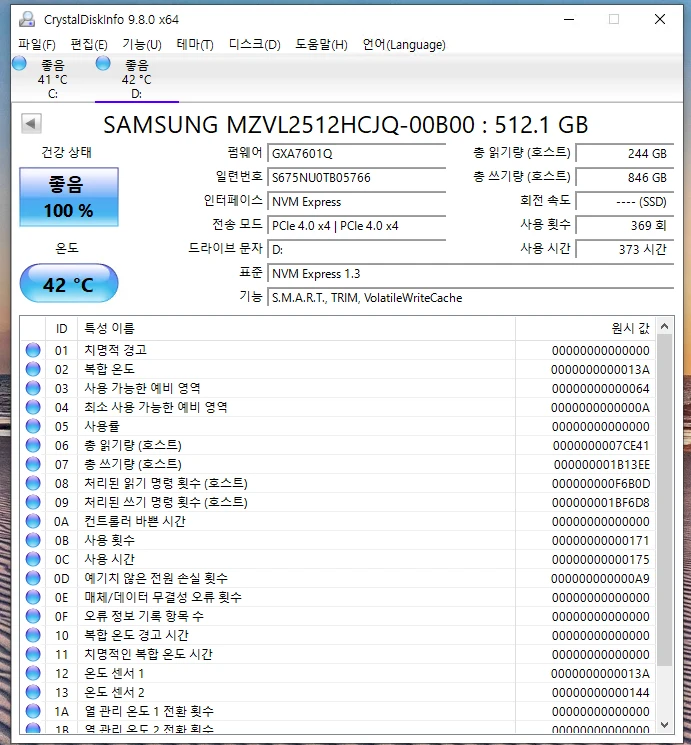Click status icon for row 02 복합 온도
Screen dimensions: 691x745
pos(33,369)
